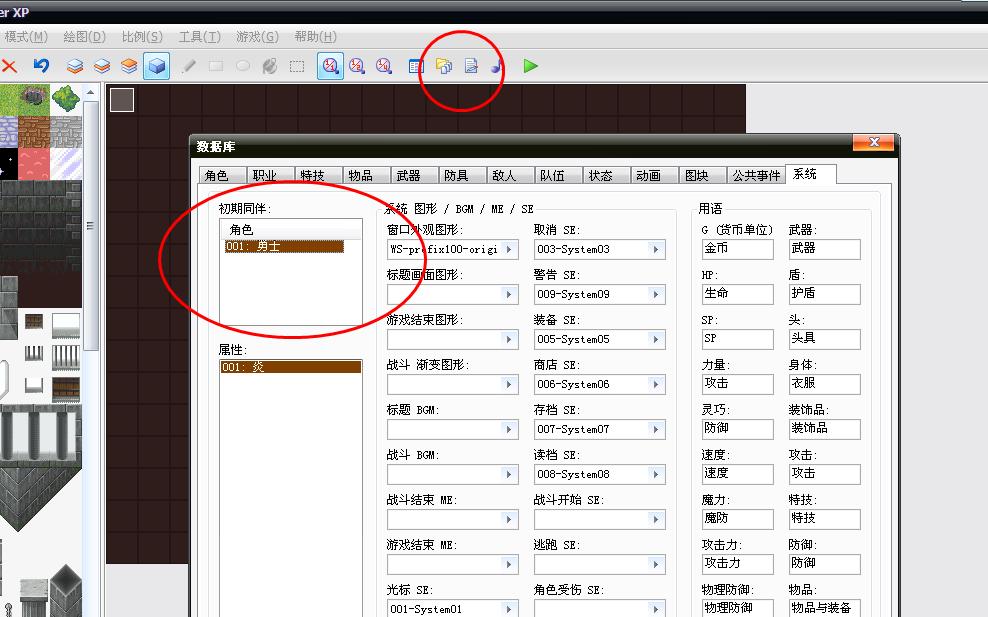Open the 标题 BGM picker arrow
This screenshot has width=988, height=617.
[x=509, y=429]
